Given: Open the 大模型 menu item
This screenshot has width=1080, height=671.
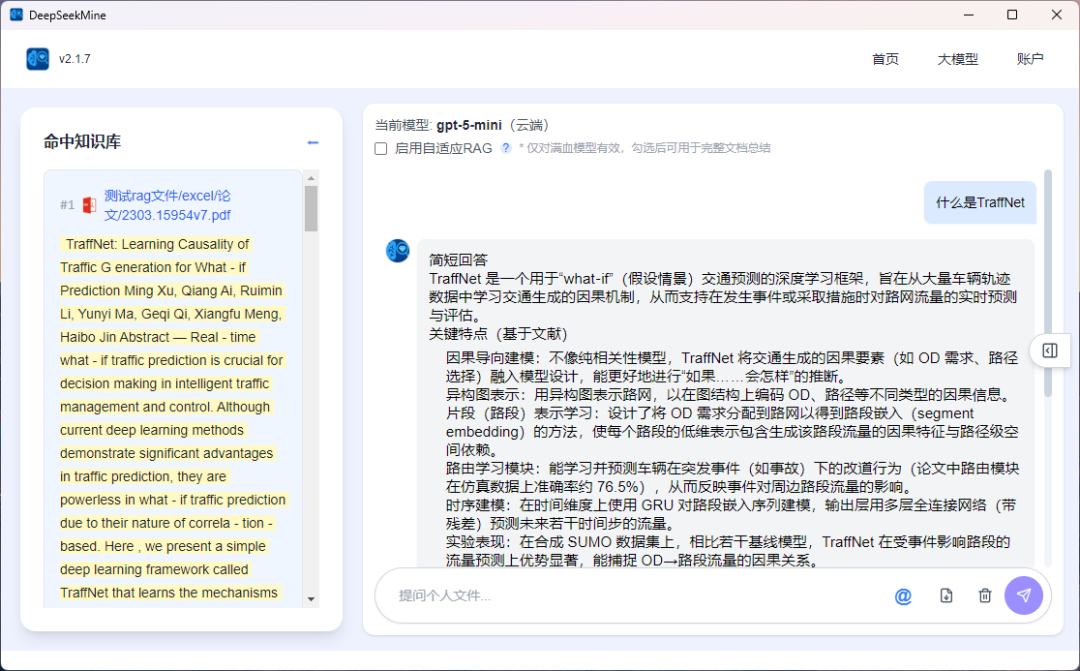Looking at the screenshot, I should click(x=957, y=59).
